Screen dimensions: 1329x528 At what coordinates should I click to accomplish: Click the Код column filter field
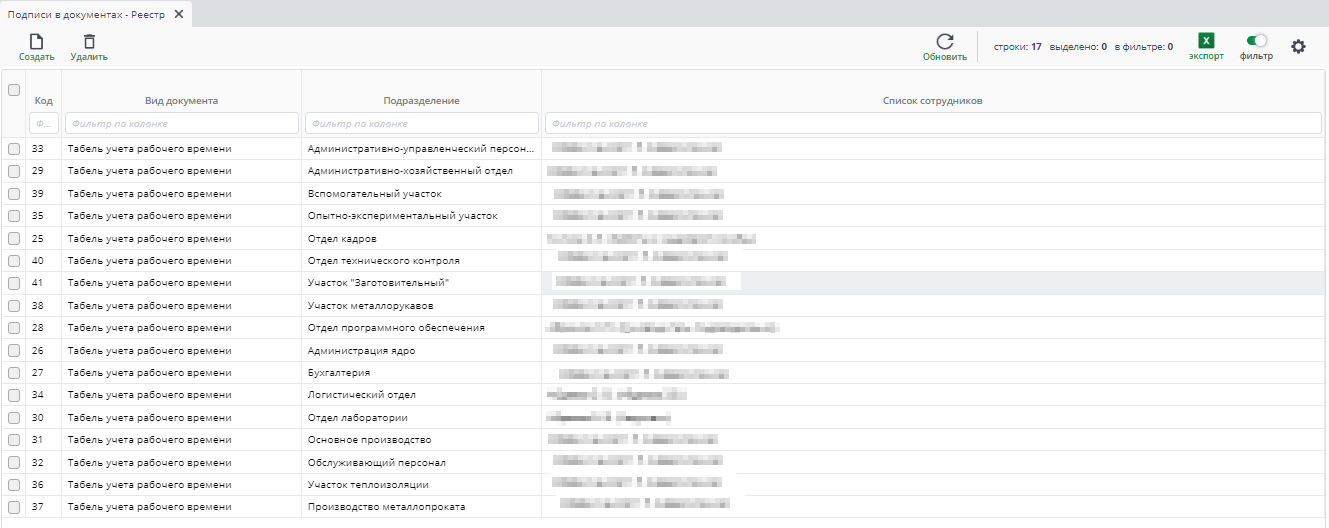(x=44, y=123)
